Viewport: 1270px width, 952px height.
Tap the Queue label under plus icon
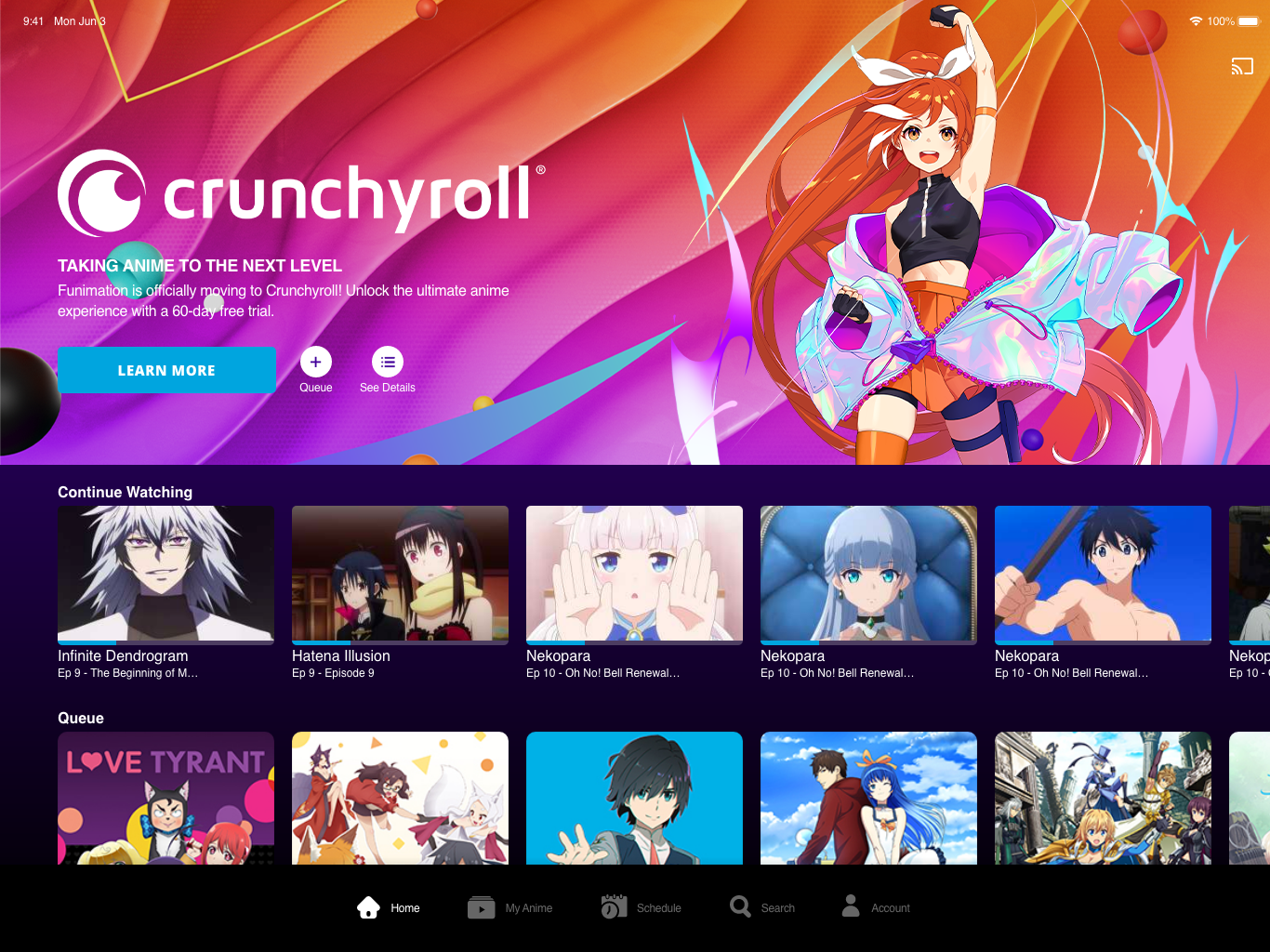(x=316, y=388)
